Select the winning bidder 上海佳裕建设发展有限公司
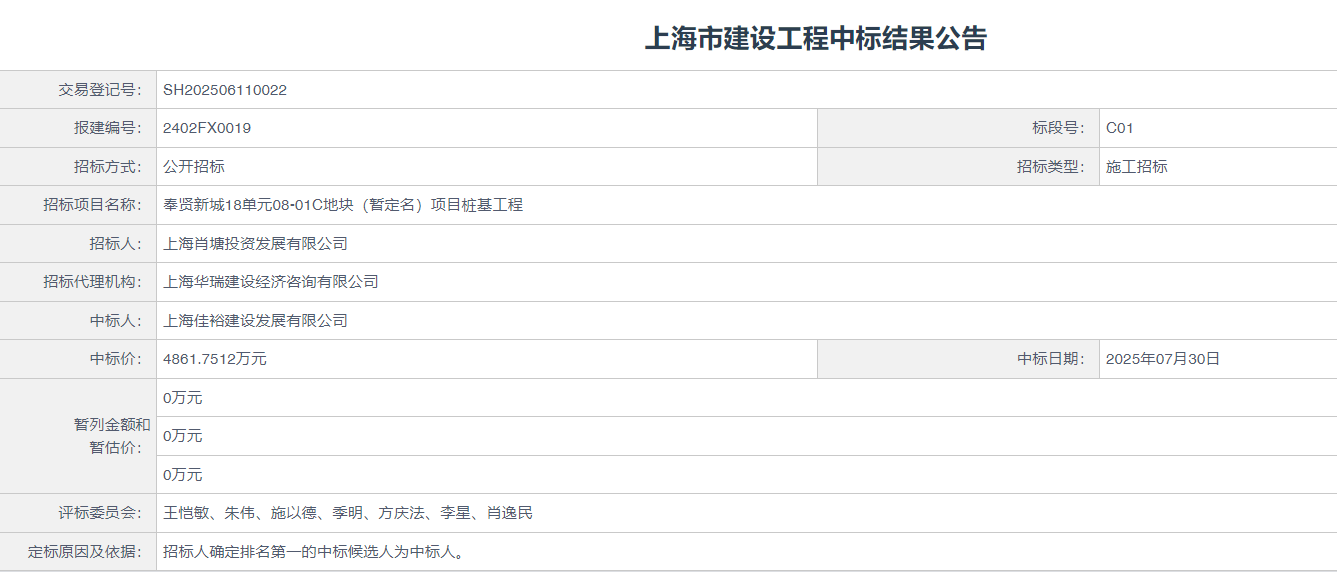This screenshot has height=578, width=1337. pos(255,321)
